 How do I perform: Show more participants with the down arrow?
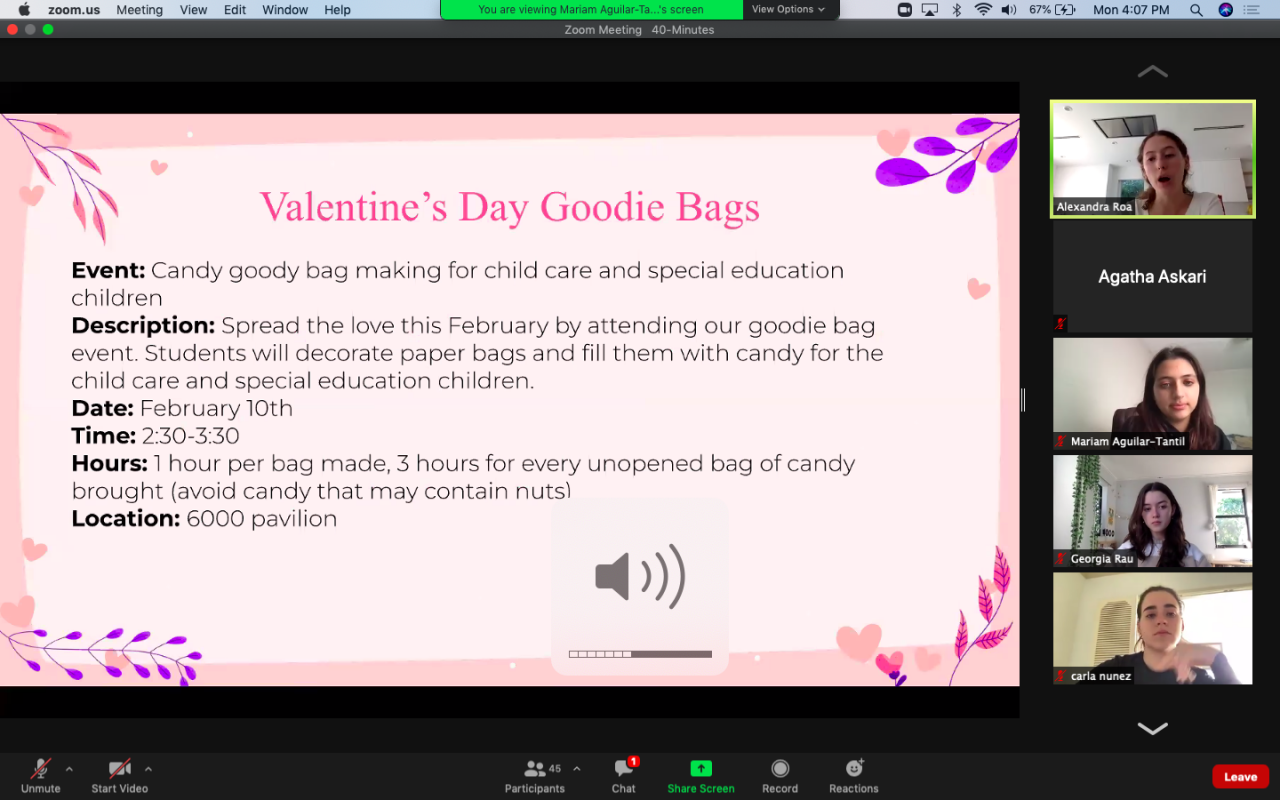pos(1152,729)
